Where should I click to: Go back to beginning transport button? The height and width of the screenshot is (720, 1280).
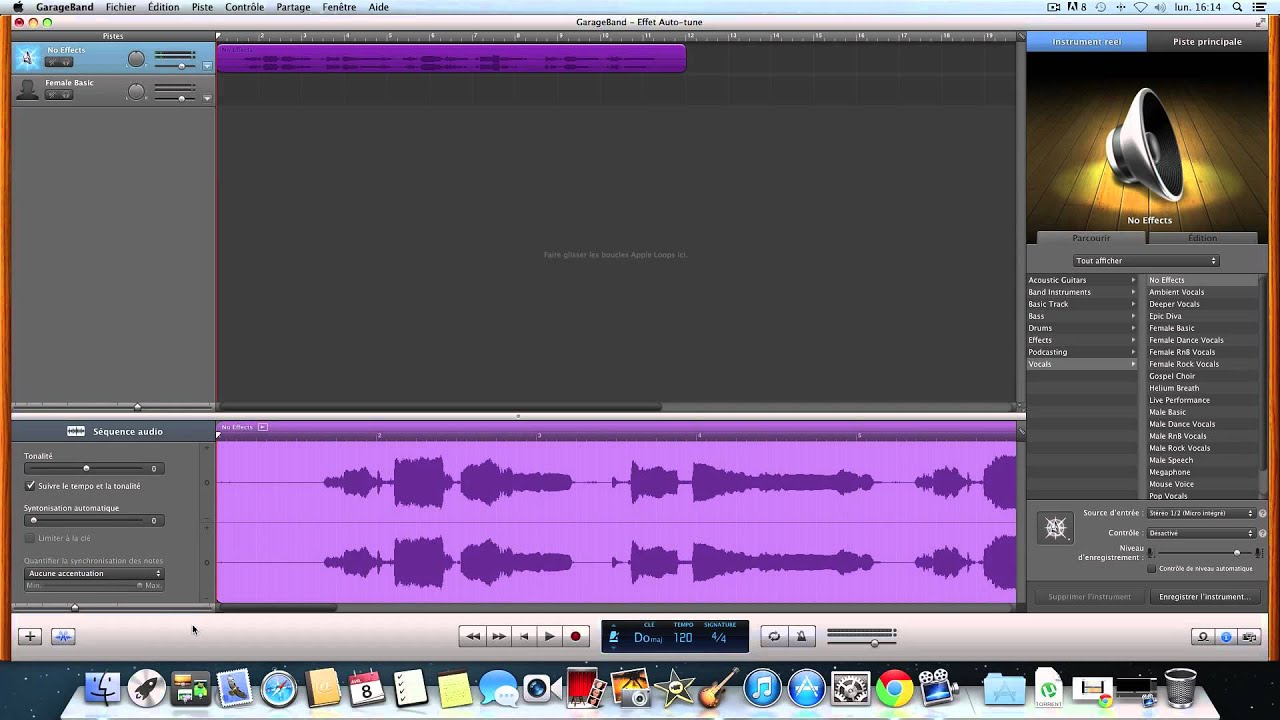tap(524, 636)
